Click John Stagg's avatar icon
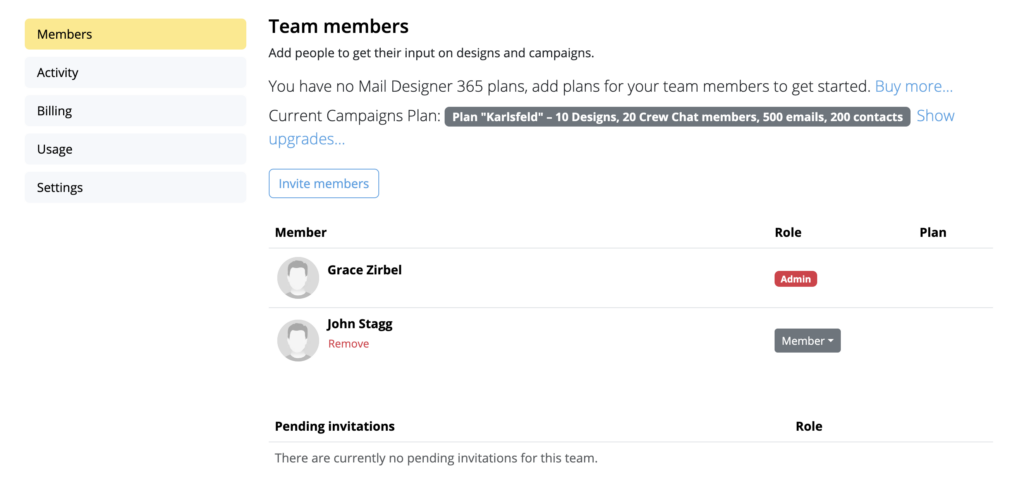 (298, 340)
